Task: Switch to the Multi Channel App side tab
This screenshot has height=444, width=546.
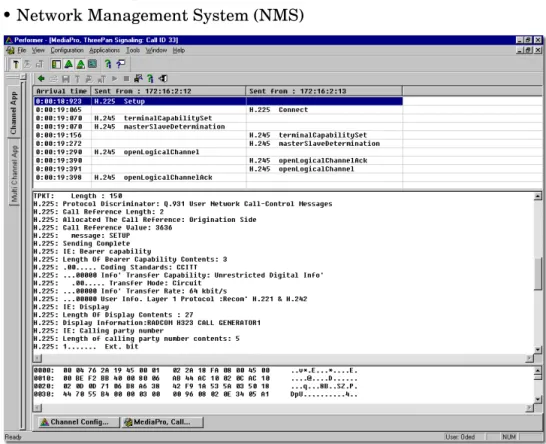Action: pos(14,173)
